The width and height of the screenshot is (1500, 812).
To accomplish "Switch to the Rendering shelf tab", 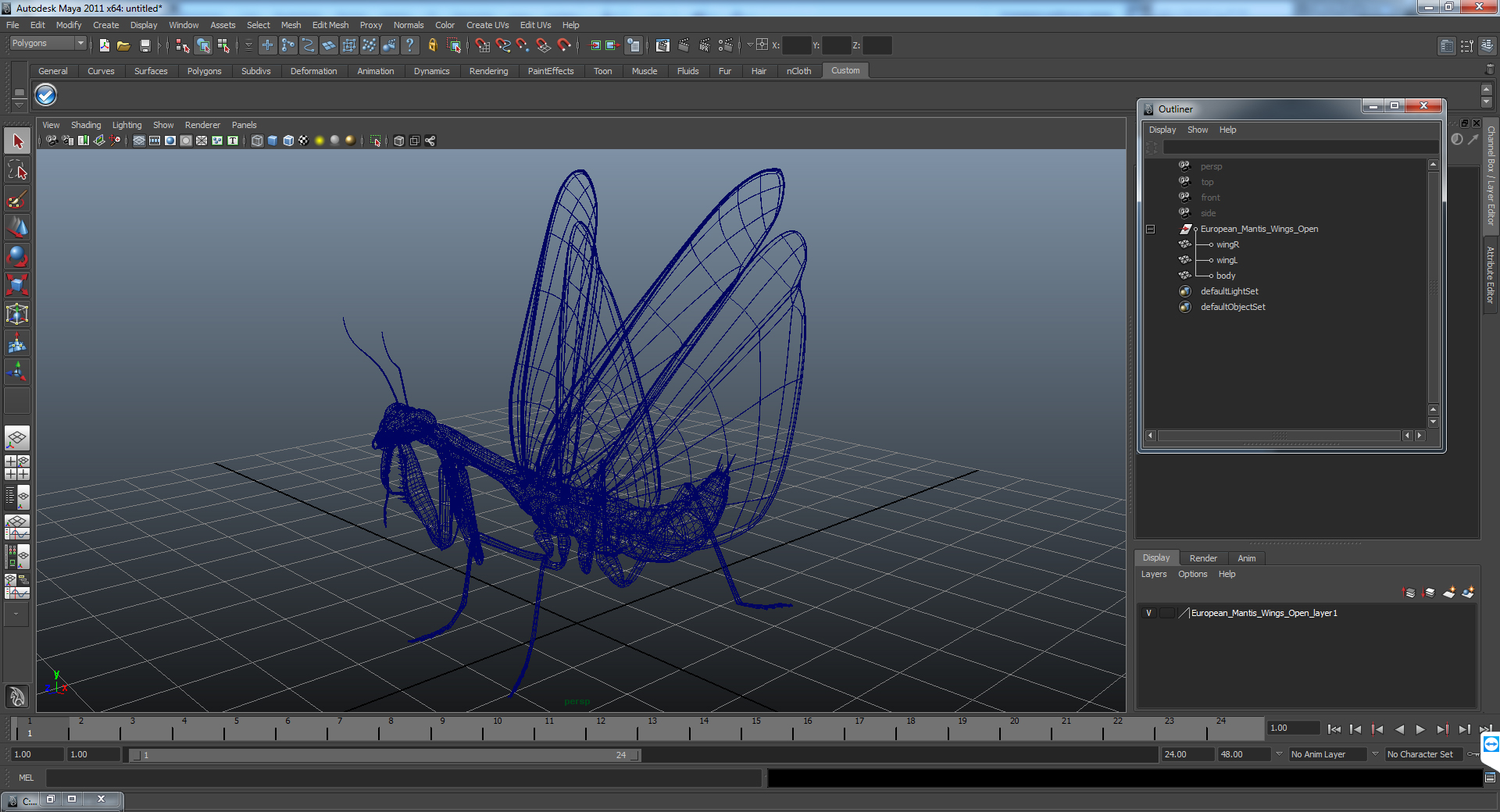I will [488, 71].
